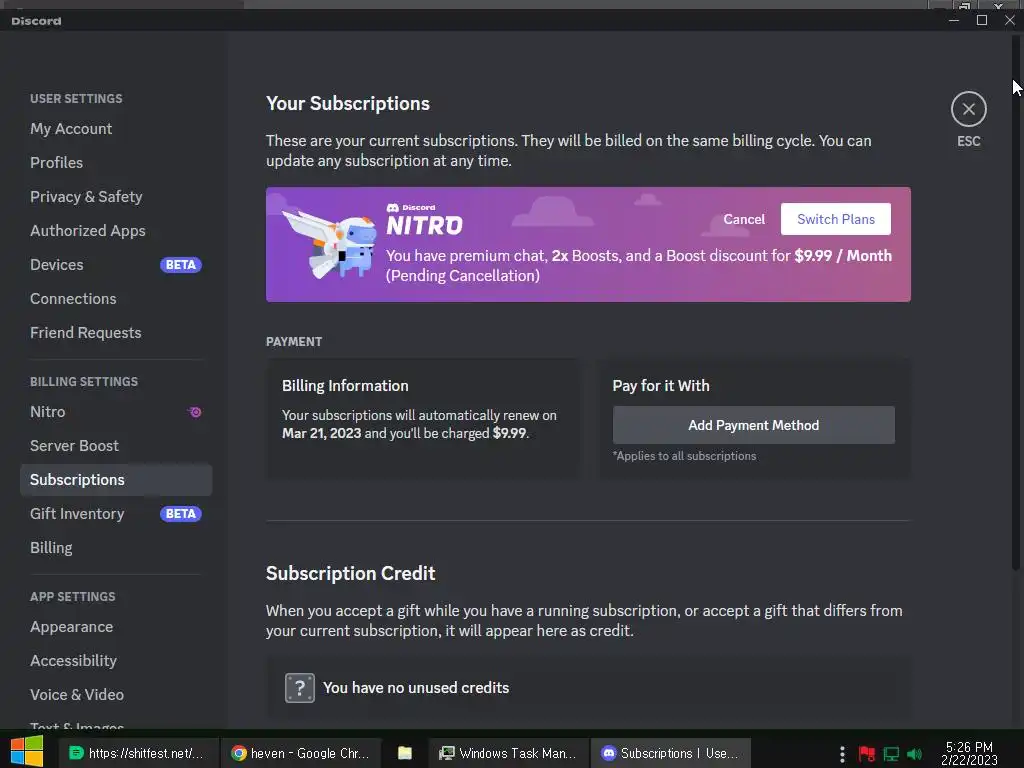
Task: Open the Windows Start menu
Action: (27, 751)
